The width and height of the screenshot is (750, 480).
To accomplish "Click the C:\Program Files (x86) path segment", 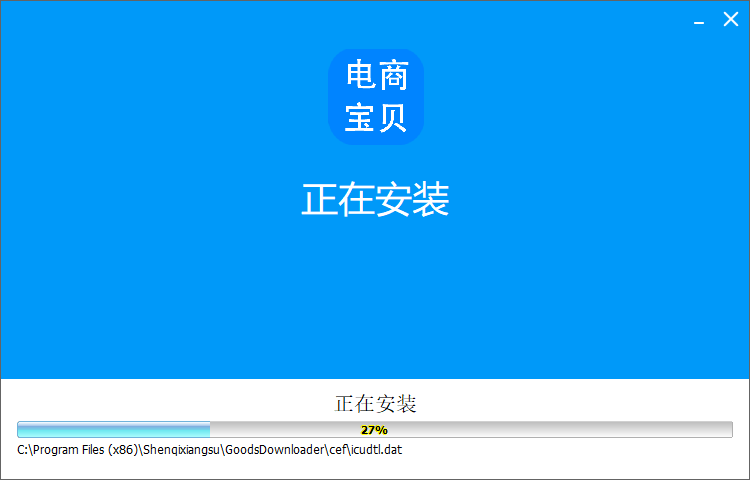I will (76, 450).
